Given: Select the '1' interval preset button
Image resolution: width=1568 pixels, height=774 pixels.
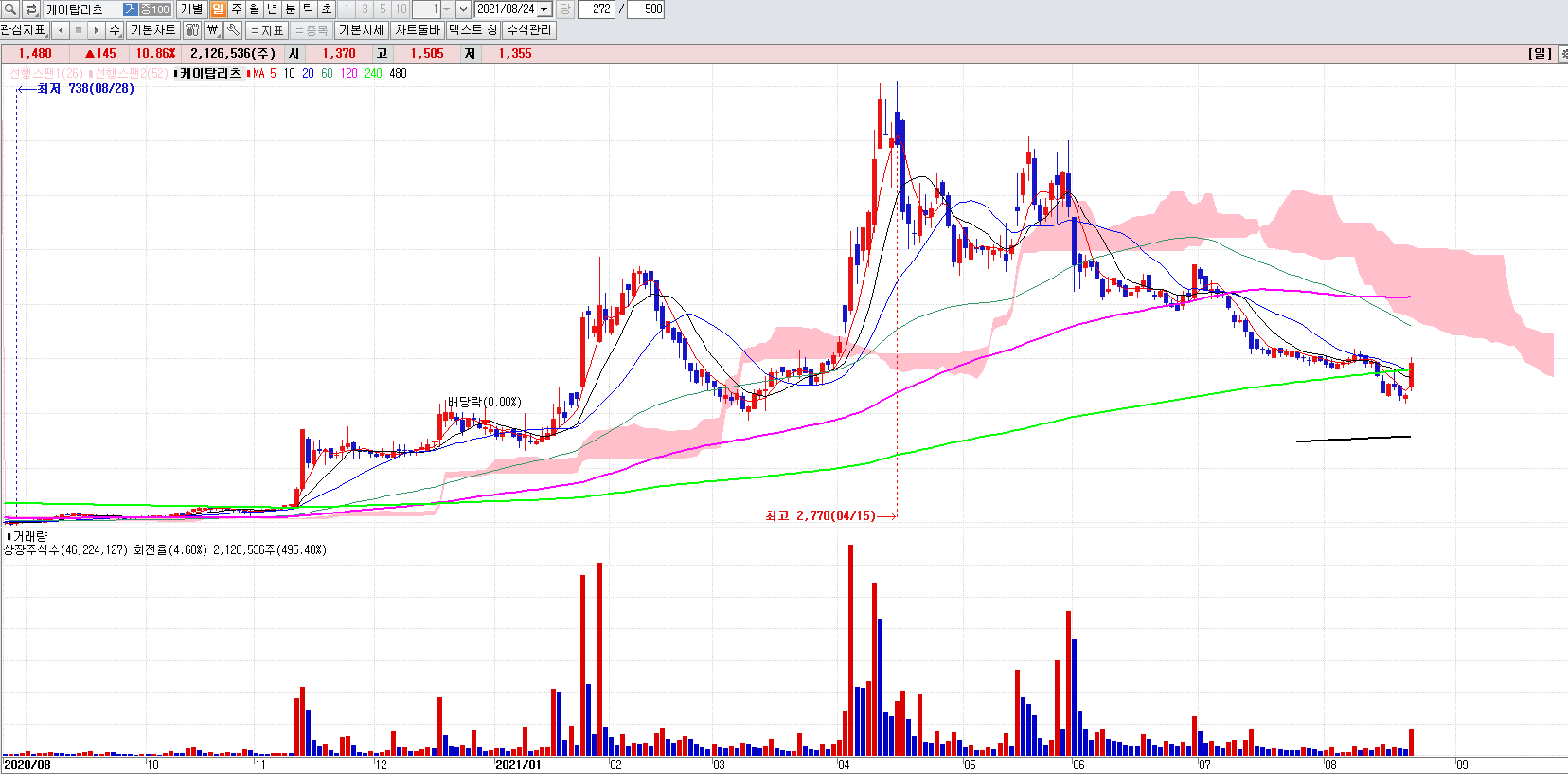Looking at the screenshot, I should click(x=347, y=9).
